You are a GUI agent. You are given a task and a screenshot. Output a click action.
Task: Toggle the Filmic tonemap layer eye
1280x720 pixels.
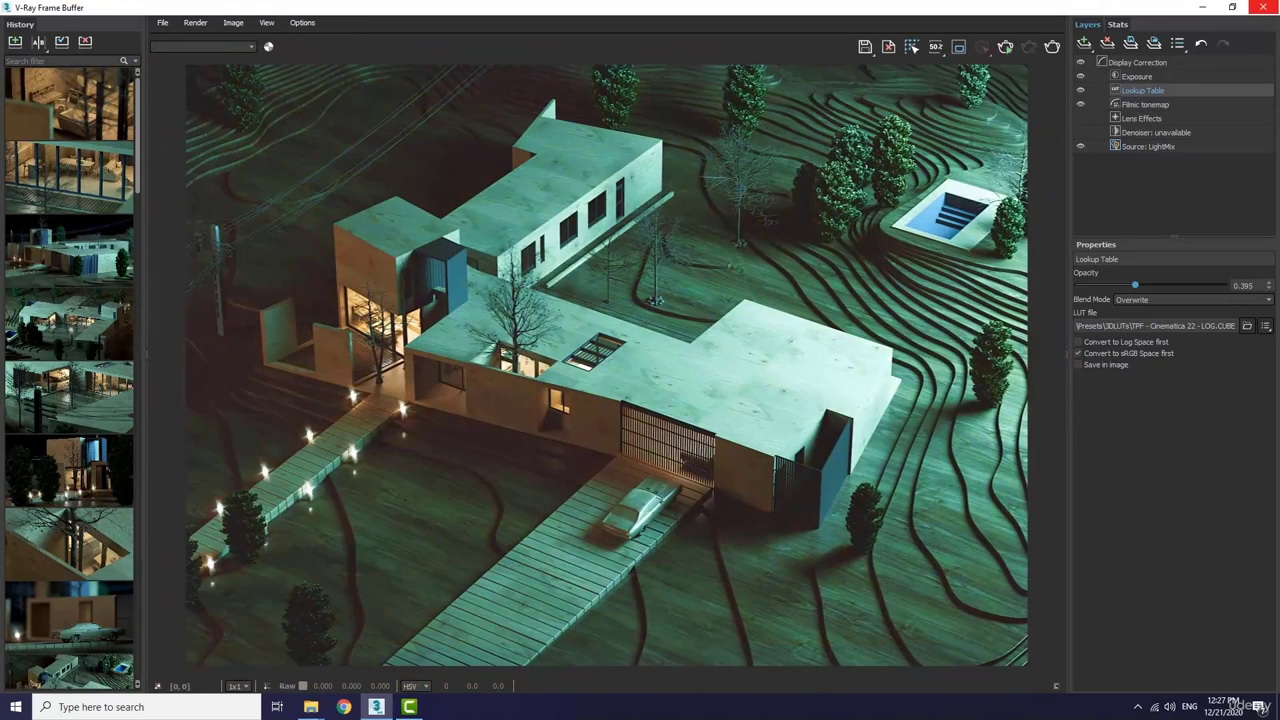1080,104
